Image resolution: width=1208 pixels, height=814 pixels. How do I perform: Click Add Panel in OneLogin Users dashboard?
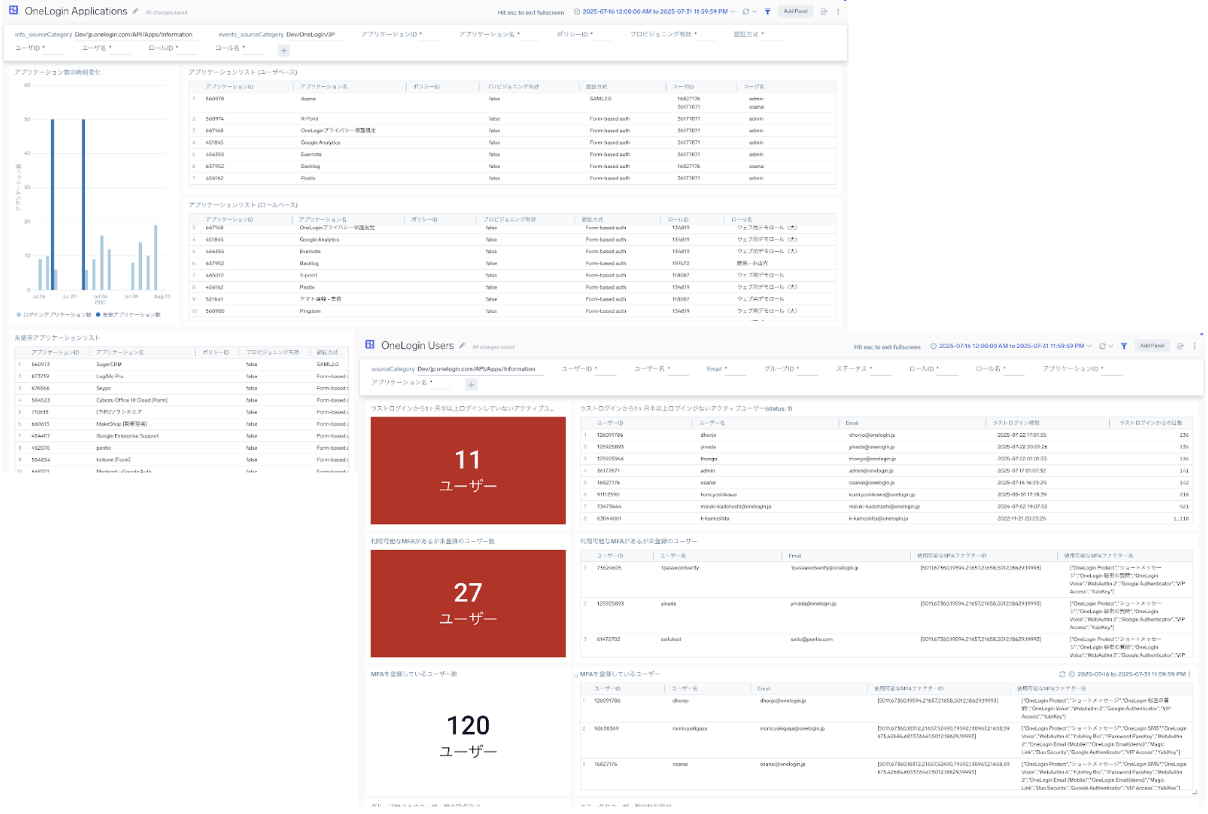coord(1153,346)
